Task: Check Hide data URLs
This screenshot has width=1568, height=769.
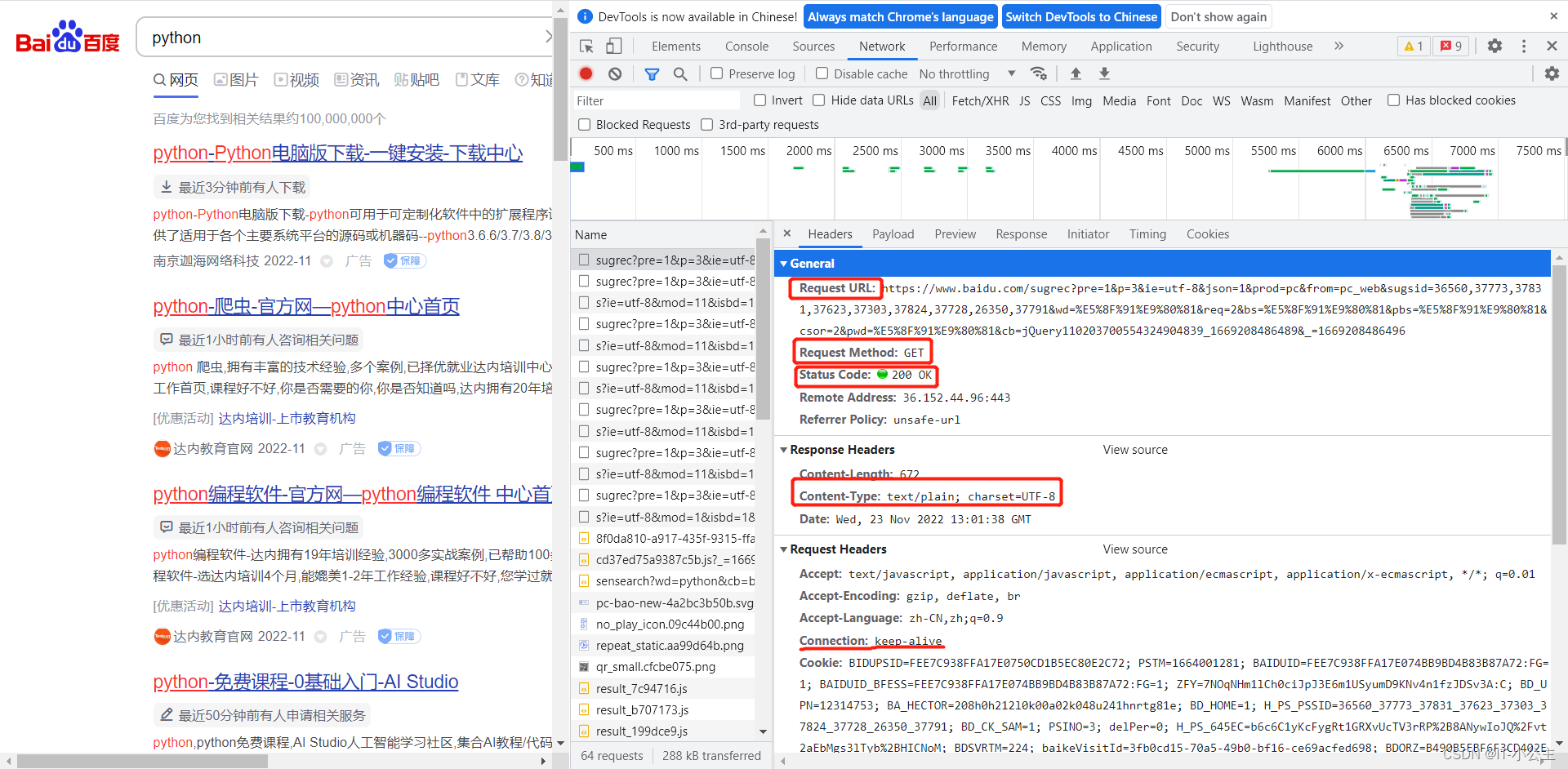Action: coord(818,100)
